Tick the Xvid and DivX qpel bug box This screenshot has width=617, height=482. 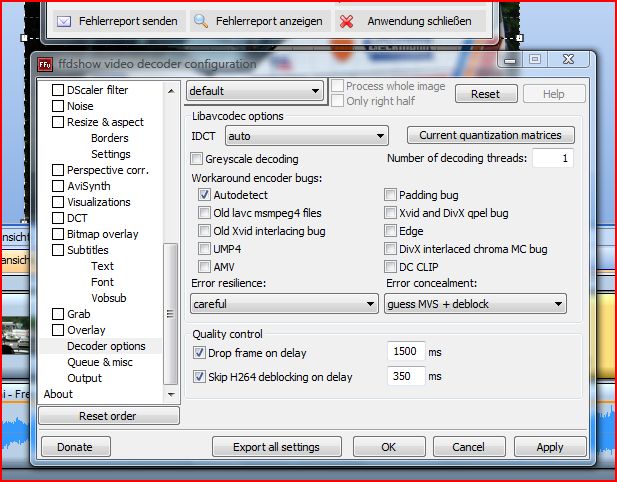(x=391, y=213)
